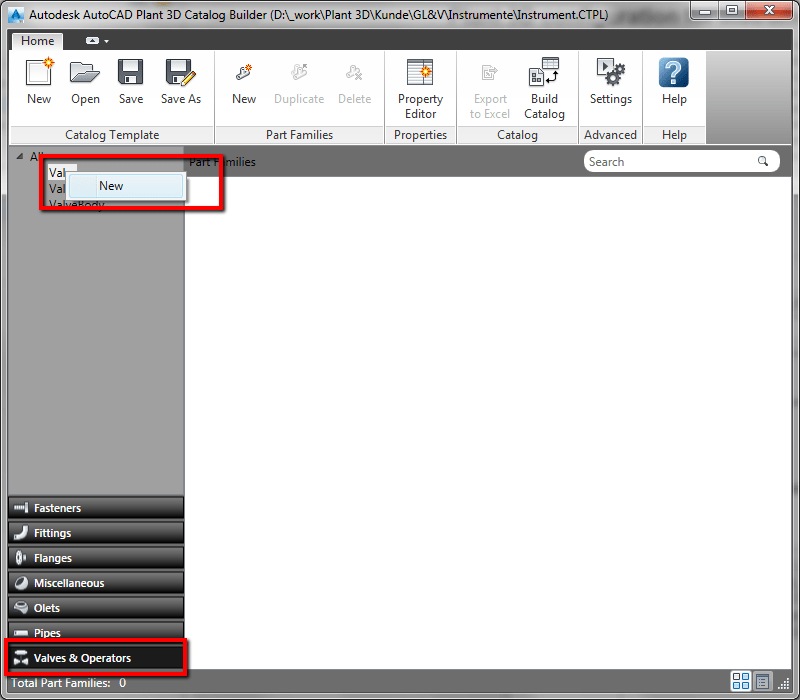The width and height of the screenshot is (800, 700).
Task: Click the Autodesk application icon in title bar
Action: point(16,15)
